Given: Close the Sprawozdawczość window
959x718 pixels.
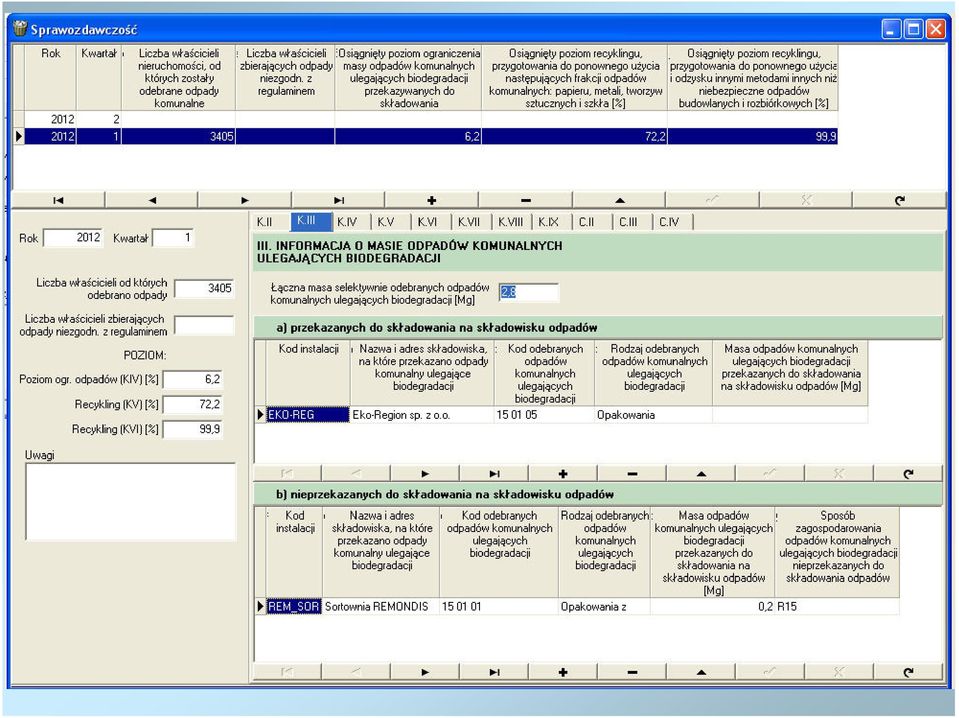Looking at the screenshot, I should tap(935, 29).
